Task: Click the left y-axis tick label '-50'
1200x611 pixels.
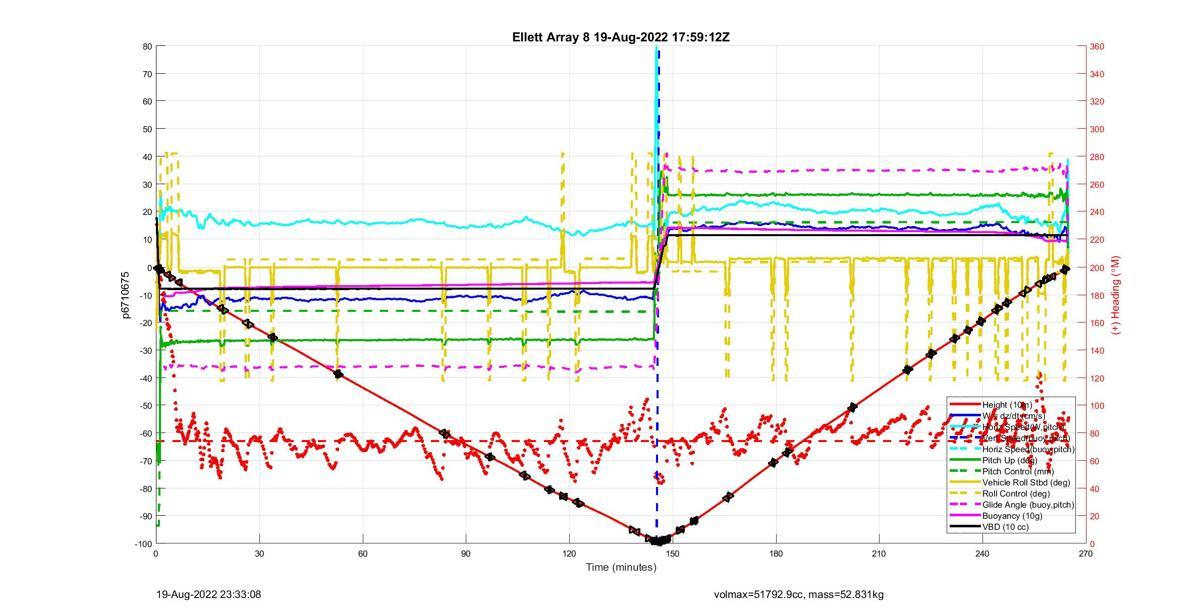Action: pyautogui.click(x=145, y=405)
